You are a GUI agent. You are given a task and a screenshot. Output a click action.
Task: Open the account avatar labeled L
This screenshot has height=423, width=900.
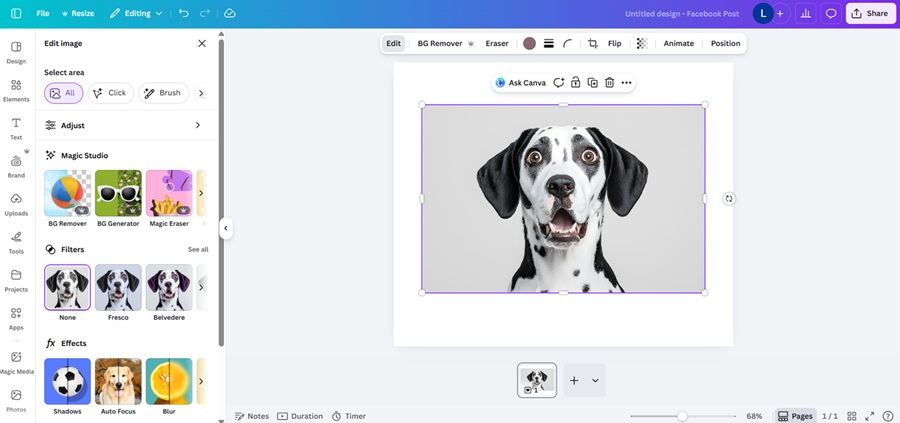[x=762, y=13]
